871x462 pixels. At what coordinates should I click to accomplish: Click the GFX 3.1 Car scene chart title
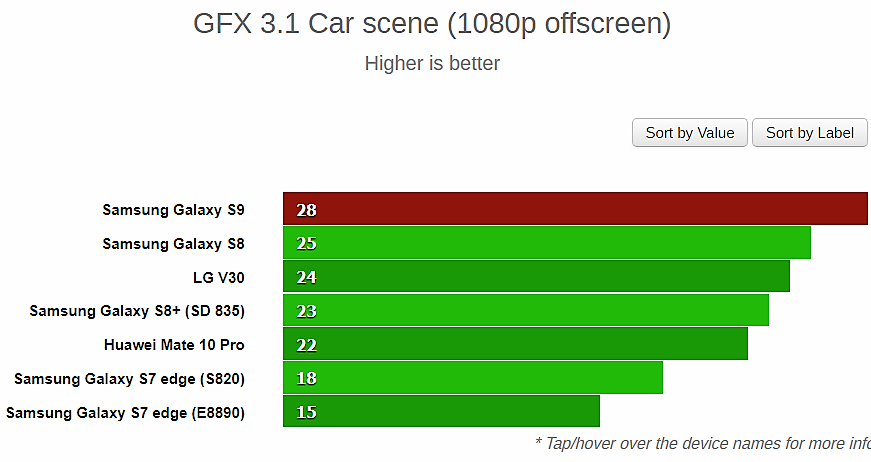pos(432,24)
